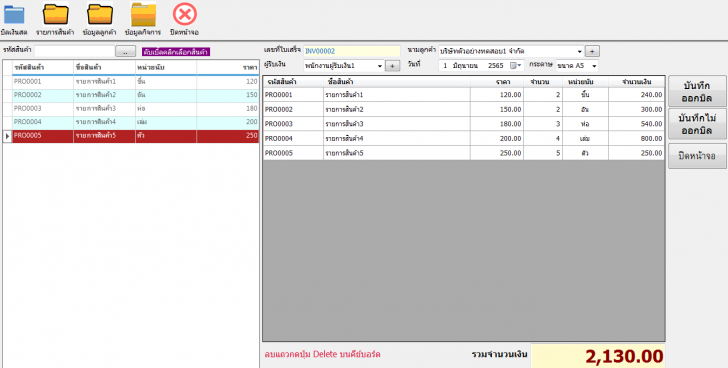Image resolution: width=728 pixels, height=368 pixels.
Task: Click the จำนวน column header in invoice table
Action: point(543,82)
